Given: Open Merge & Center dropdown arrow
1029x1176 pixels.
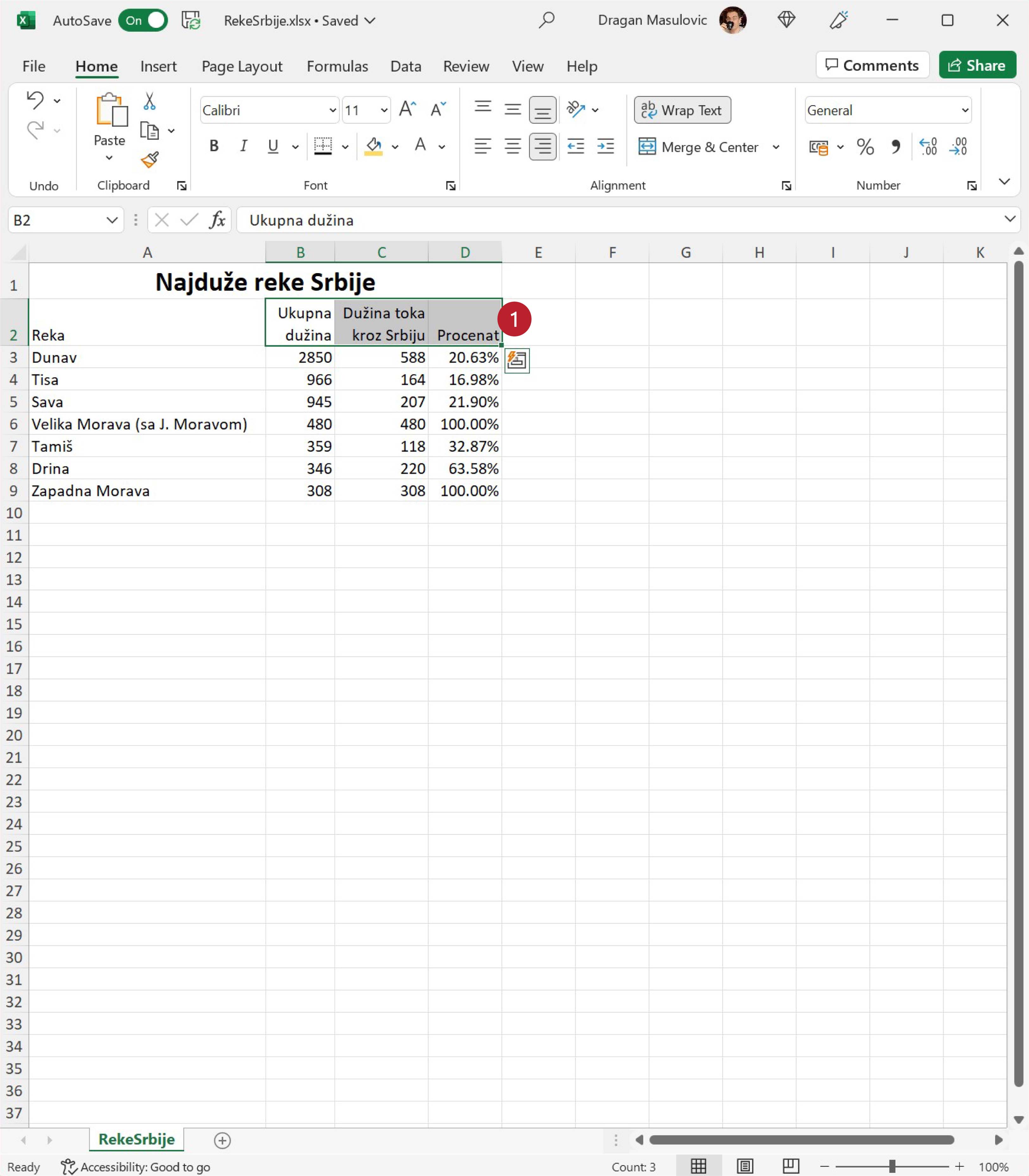Looking at the screenshot, I should tap(776, 147).
